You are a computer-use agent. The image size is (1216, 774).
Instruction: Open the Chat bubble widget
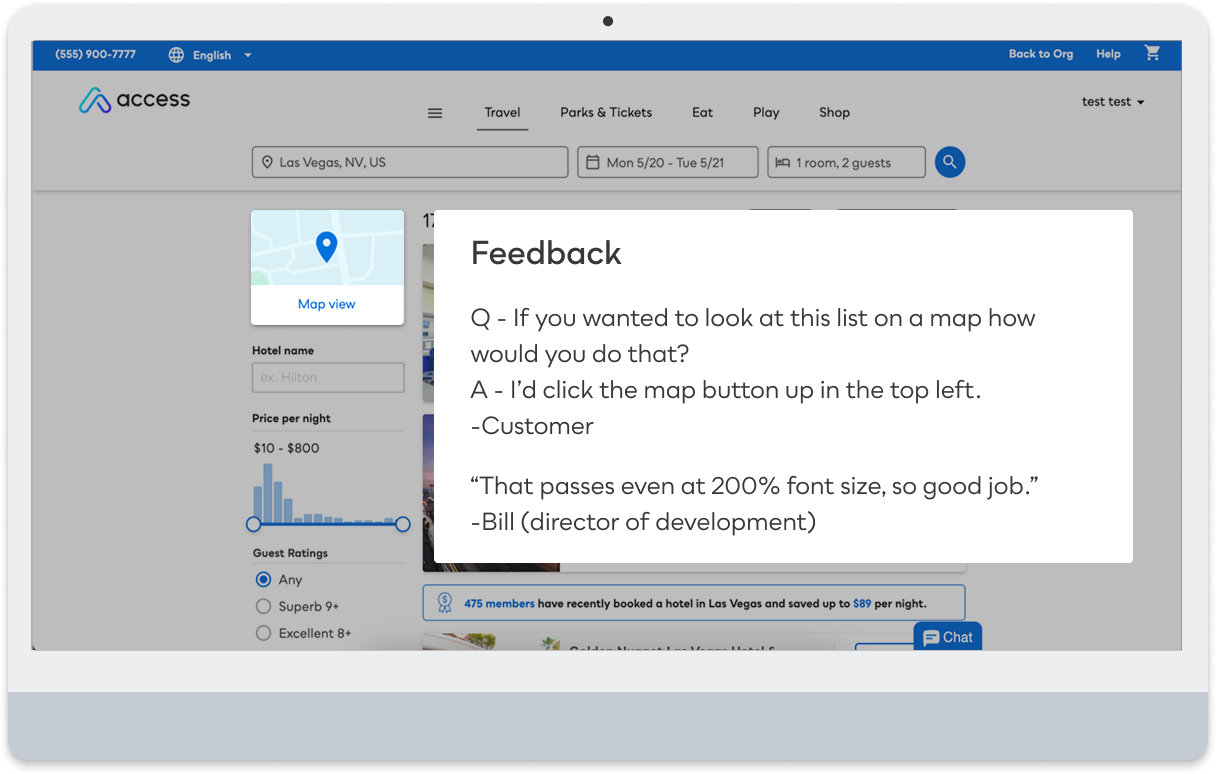(x=947, y=637)
